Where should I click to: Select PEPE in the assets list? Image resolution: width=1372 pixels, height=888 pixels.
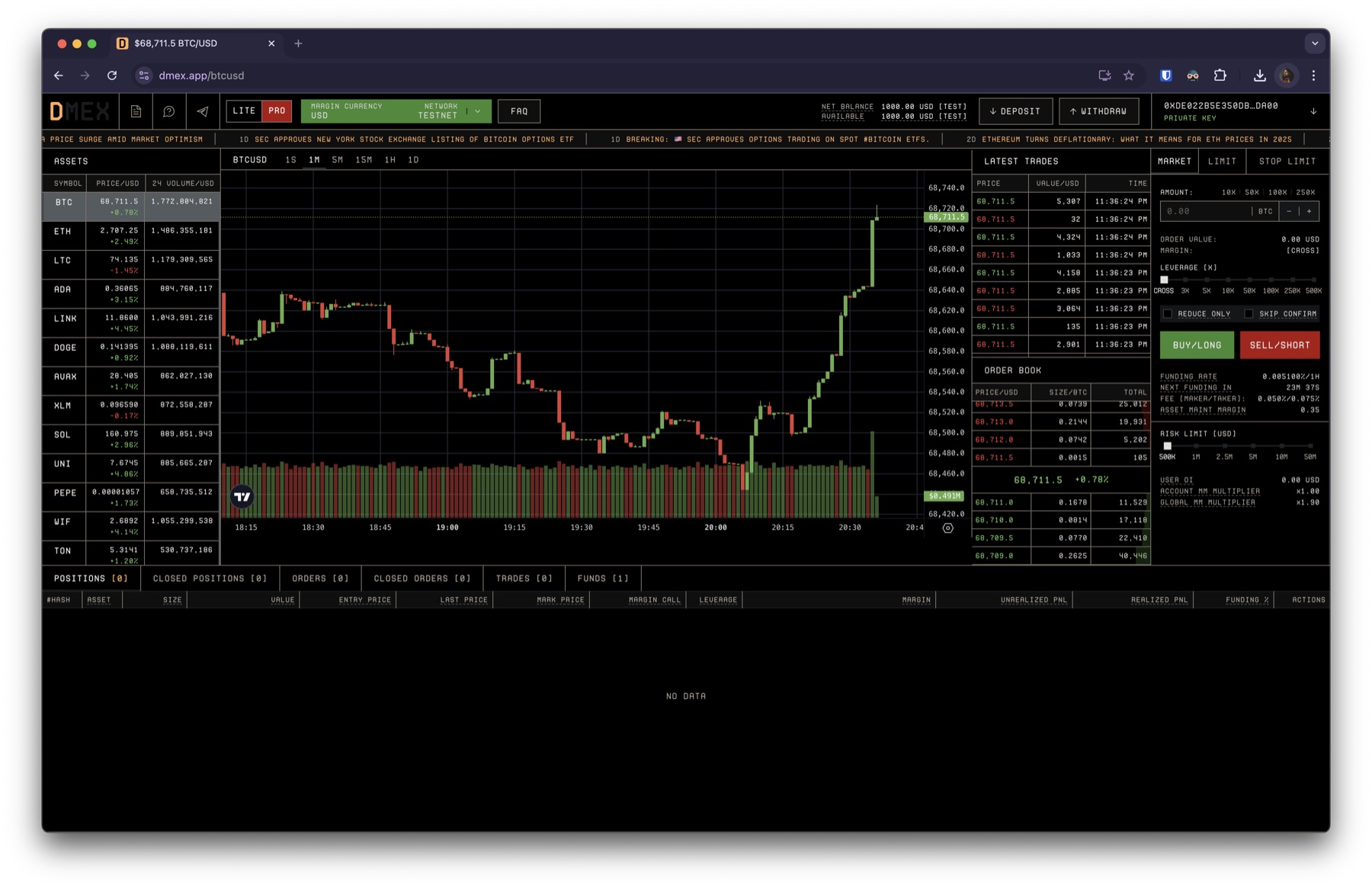(x=130, y=498)
